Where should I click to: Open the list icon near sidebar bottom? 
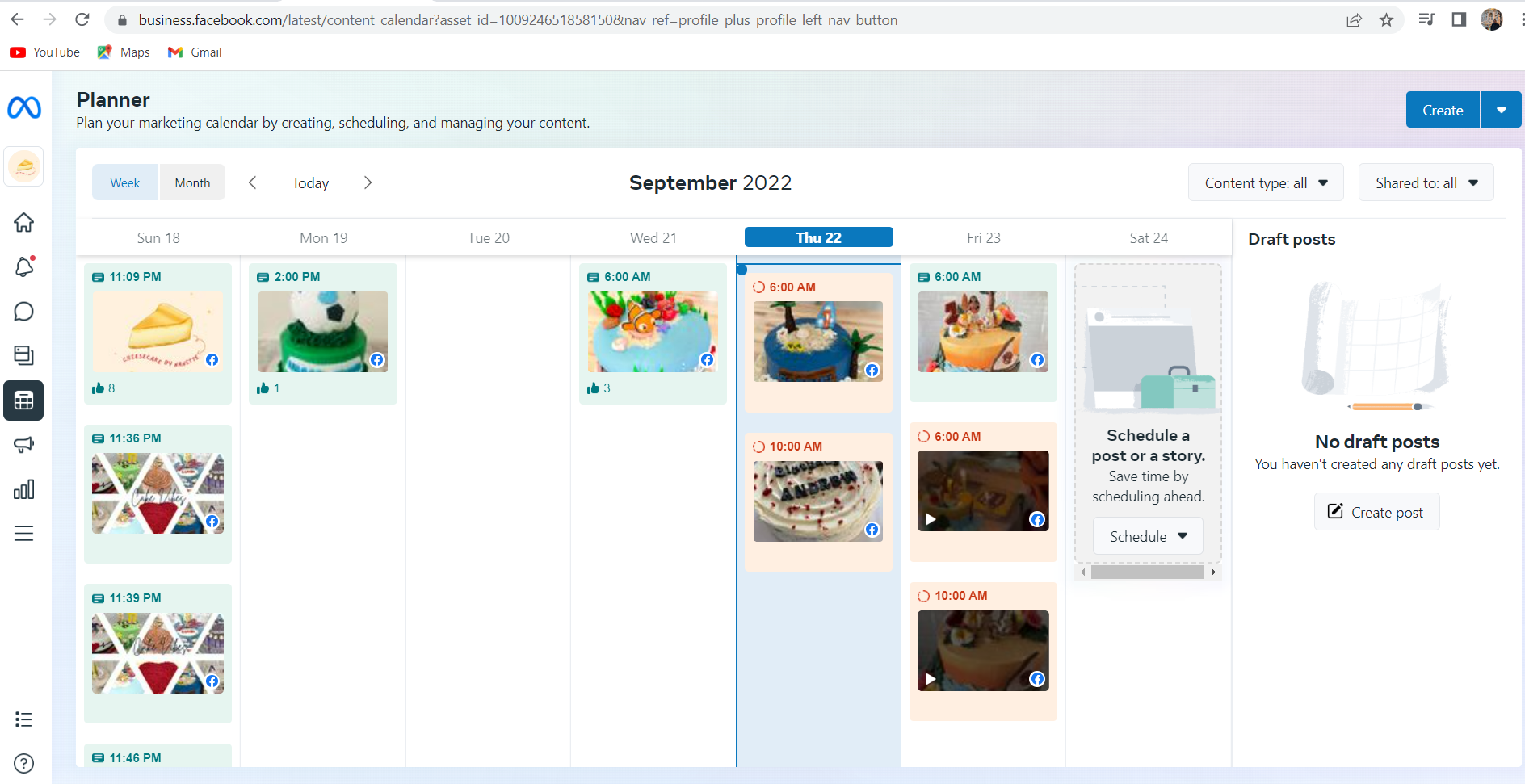coord(24,719)
